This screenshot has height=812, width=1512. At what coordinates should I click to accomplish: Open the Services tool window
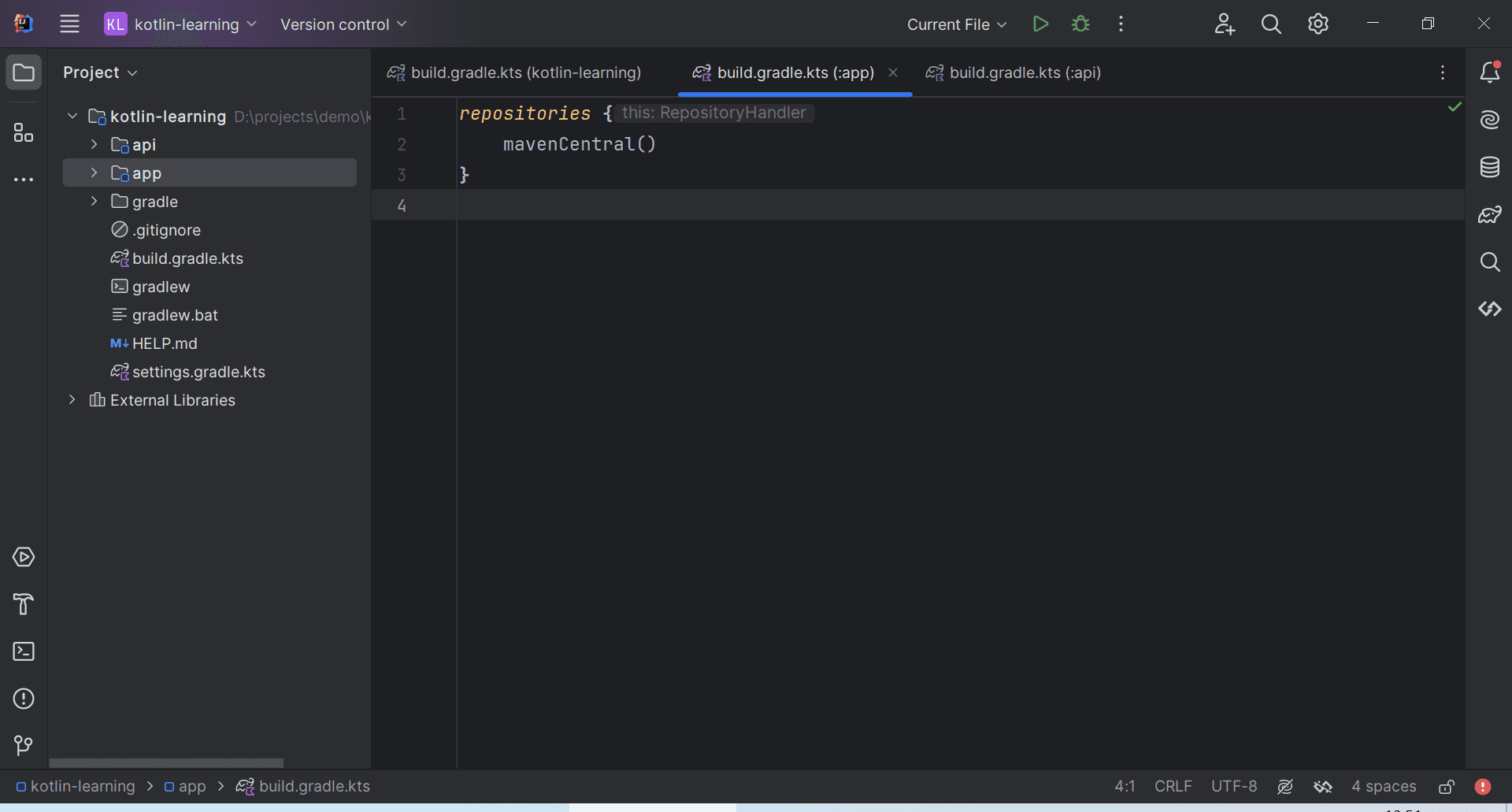click(24, 557)
